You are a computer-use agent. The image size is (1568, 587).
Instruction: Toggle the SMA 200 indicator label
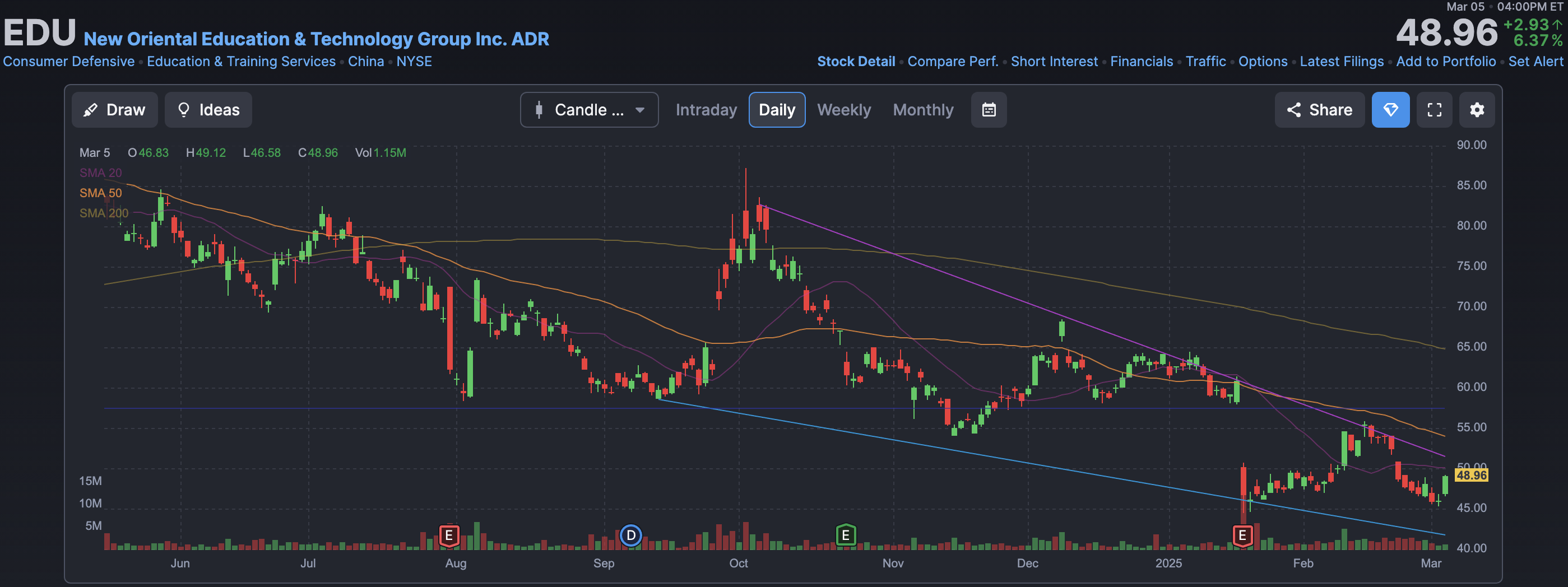coord(104,213)
